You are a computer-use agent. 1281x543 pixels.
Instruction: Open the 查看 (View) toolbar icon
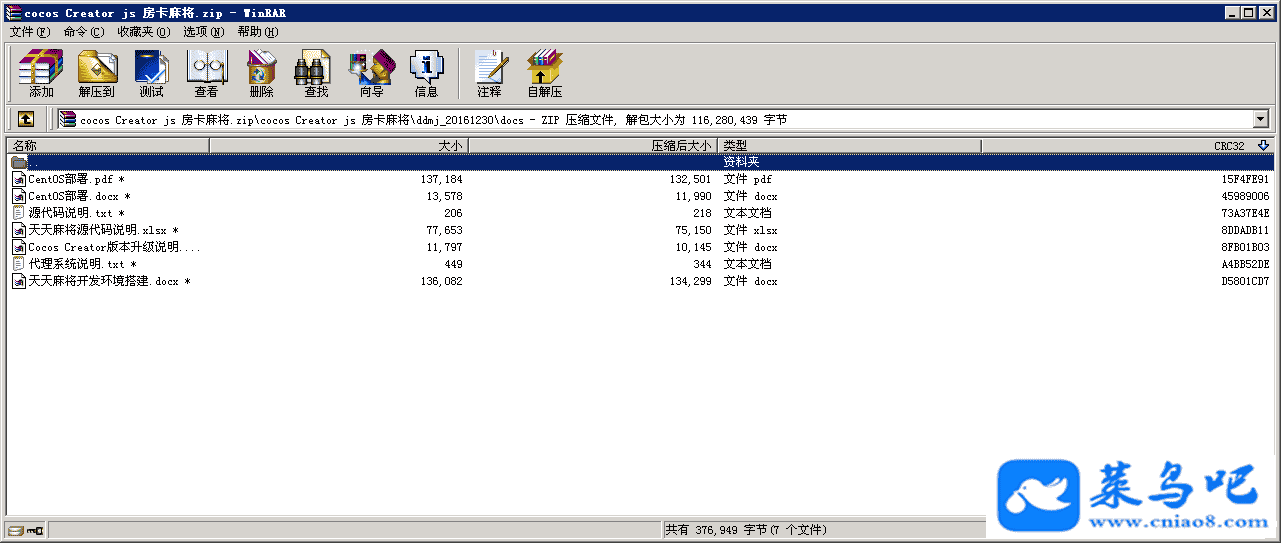pos(206,73)
